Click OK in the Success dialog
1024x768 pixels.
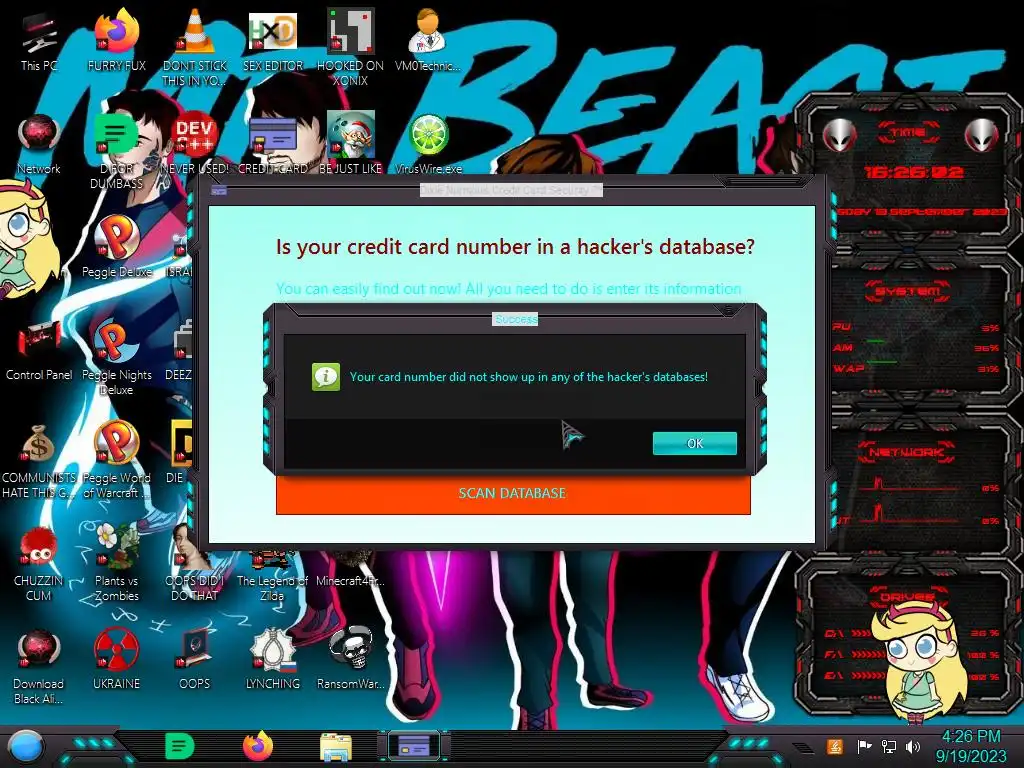(x=694, y=443)
